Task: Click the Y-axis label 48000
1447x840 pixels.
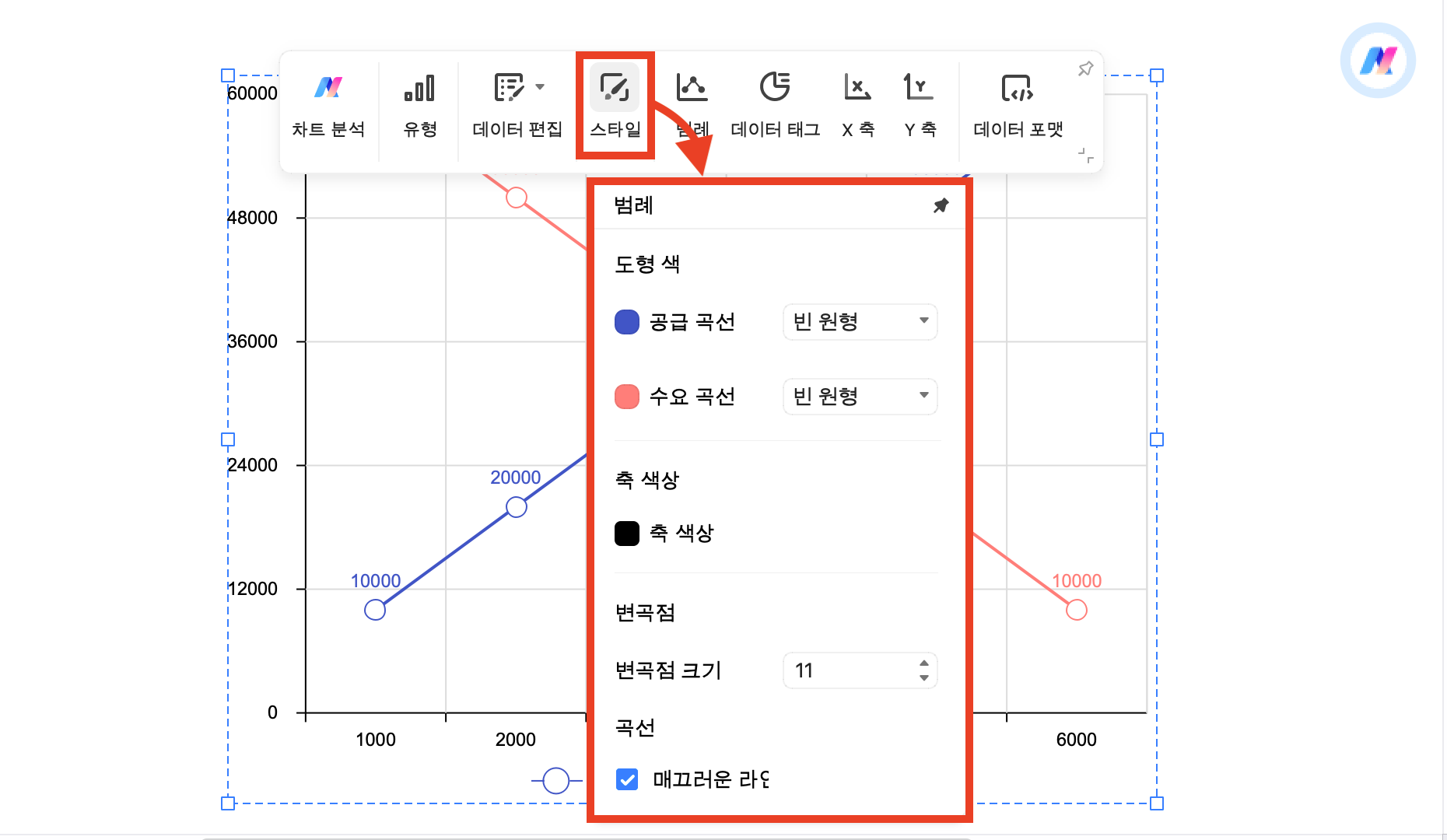Action: 252,218
